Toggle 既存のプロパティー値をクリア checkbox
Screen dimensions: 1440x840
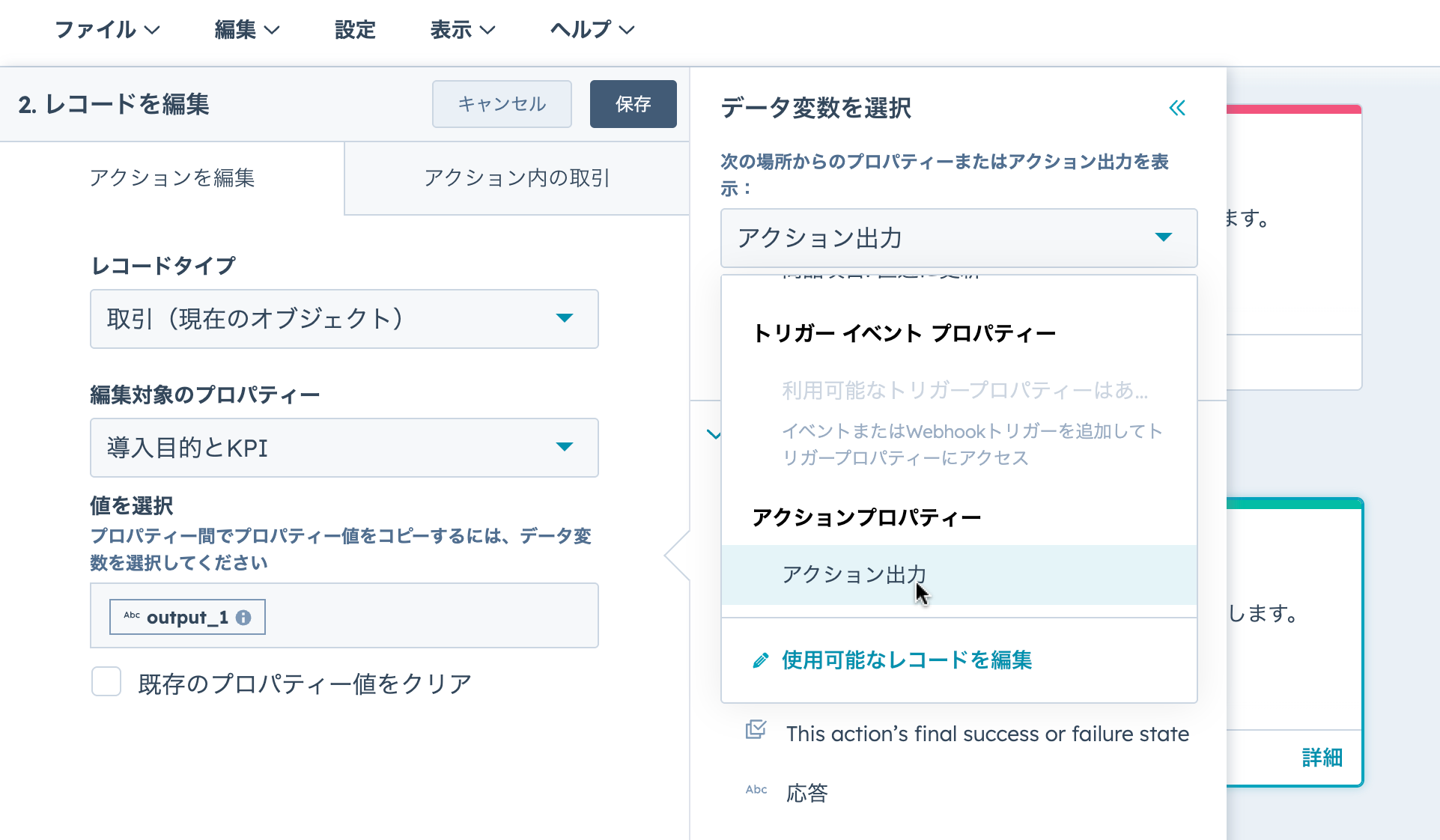click(106, 682)
